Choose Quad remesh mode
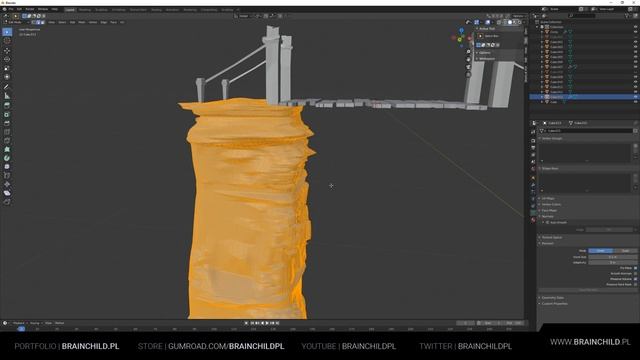Image resolution: width=640 pixels, height=360 pixels. click(625, 251)
